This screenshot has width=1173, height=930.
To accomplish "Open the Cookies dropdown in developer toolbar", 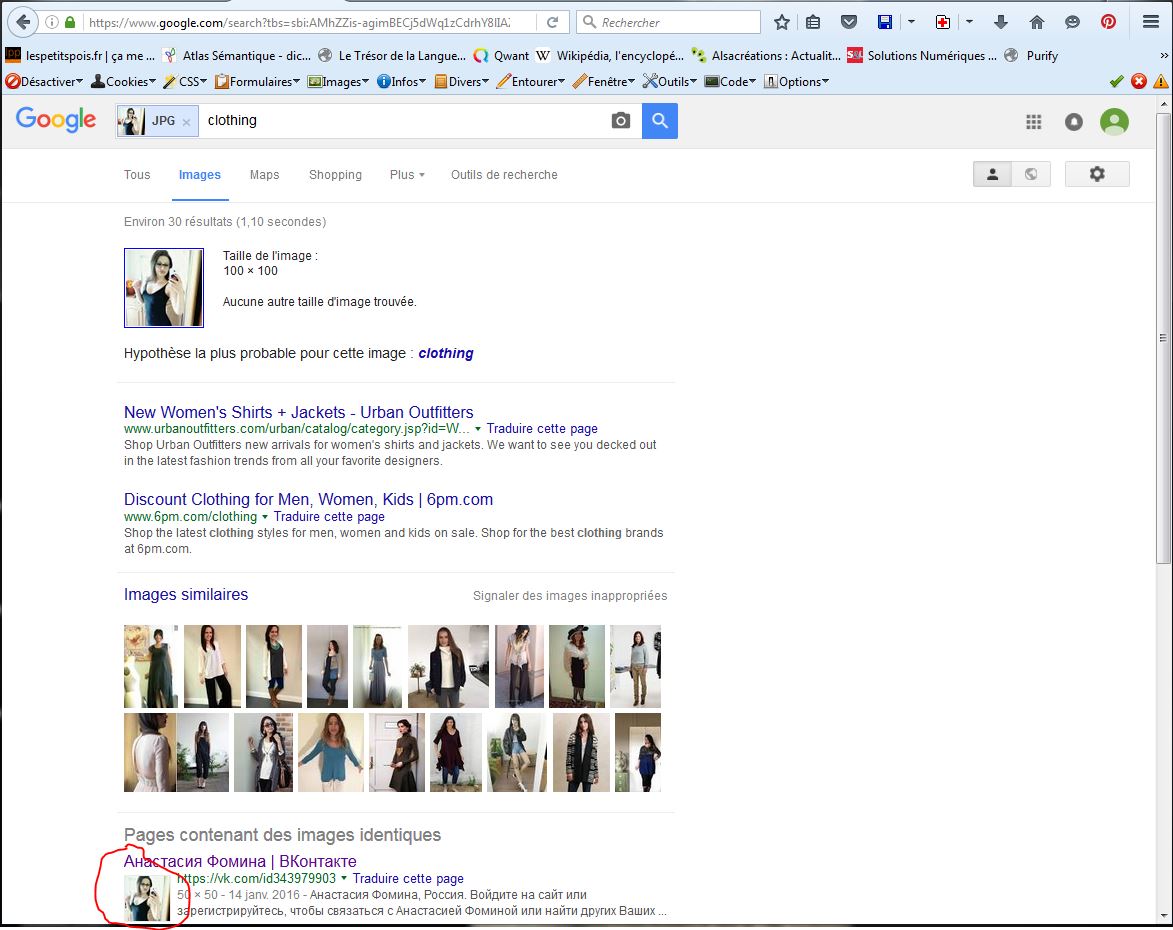I will (125, 82).
